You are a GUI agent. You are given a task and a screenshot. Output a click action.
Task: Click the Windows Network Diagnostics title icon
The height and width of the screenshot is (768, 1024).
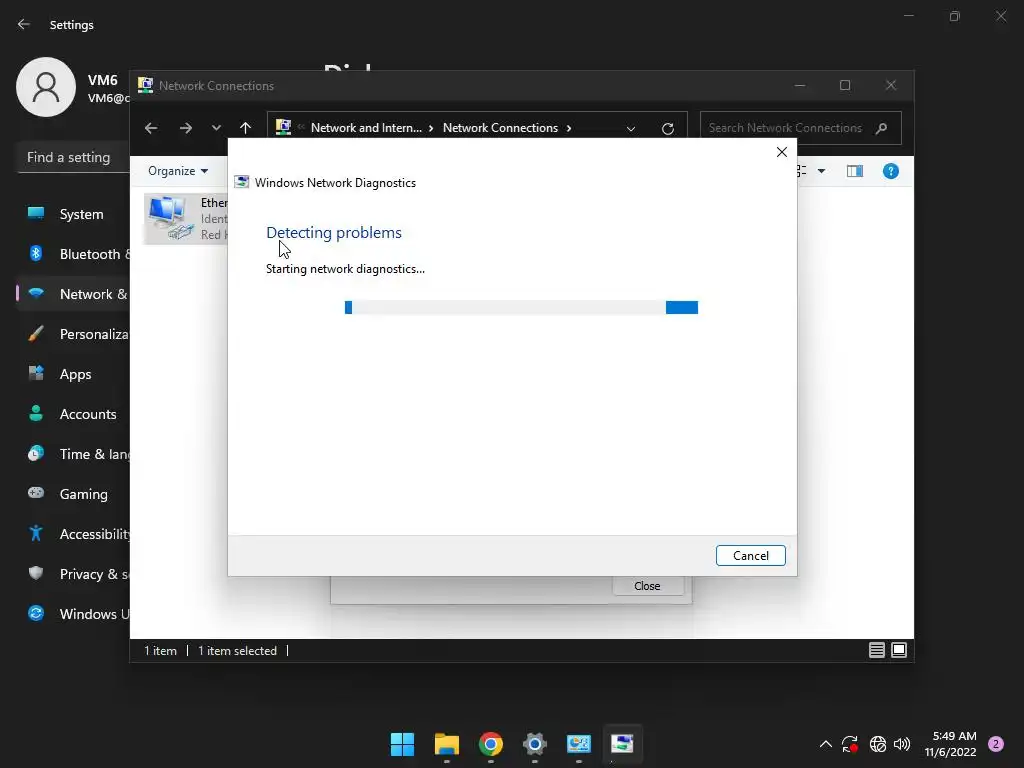(x=242, y=182)
